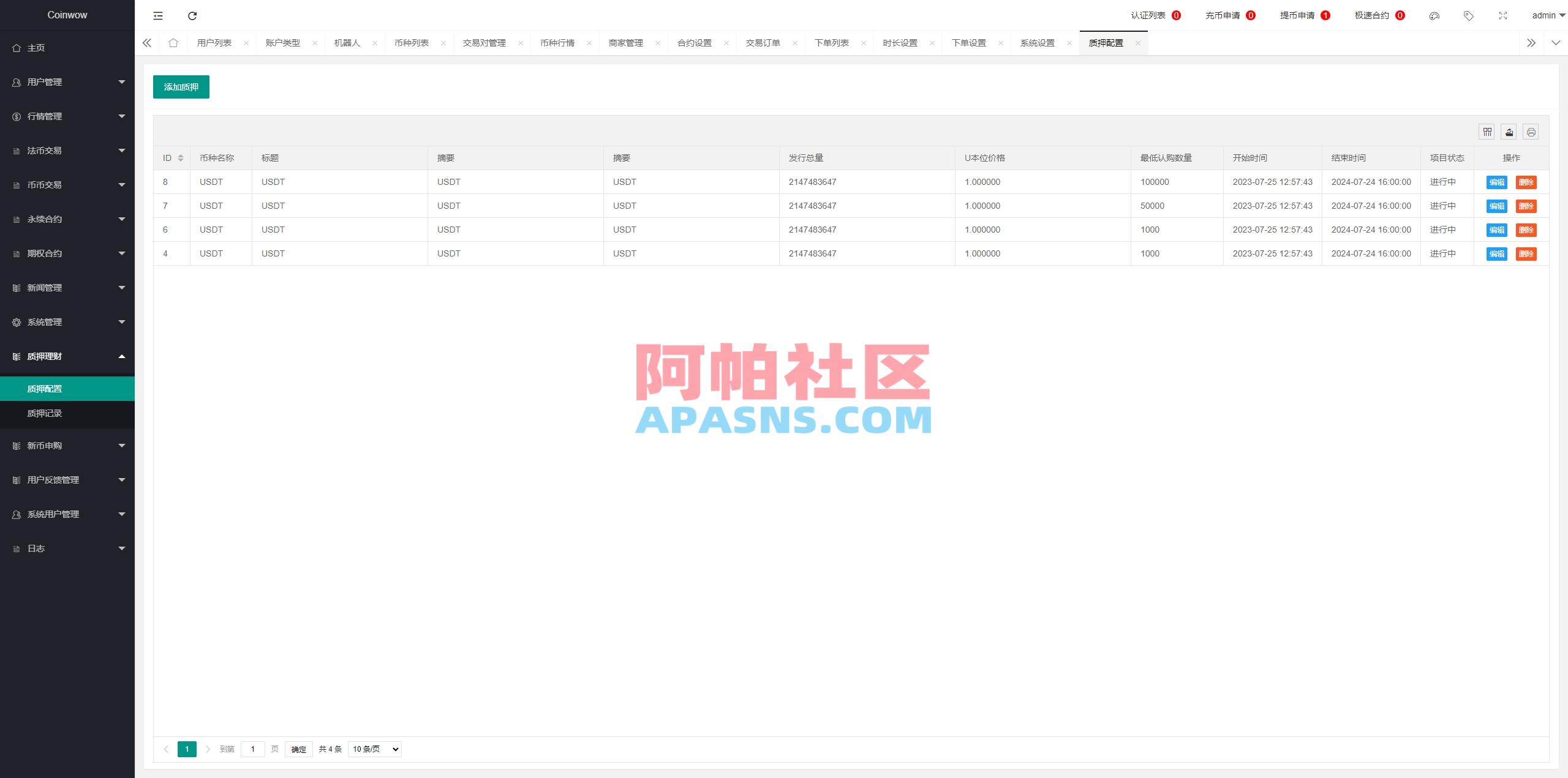Sort the table by the ID column arrows
1568x778 pixels.
[181, 158]
